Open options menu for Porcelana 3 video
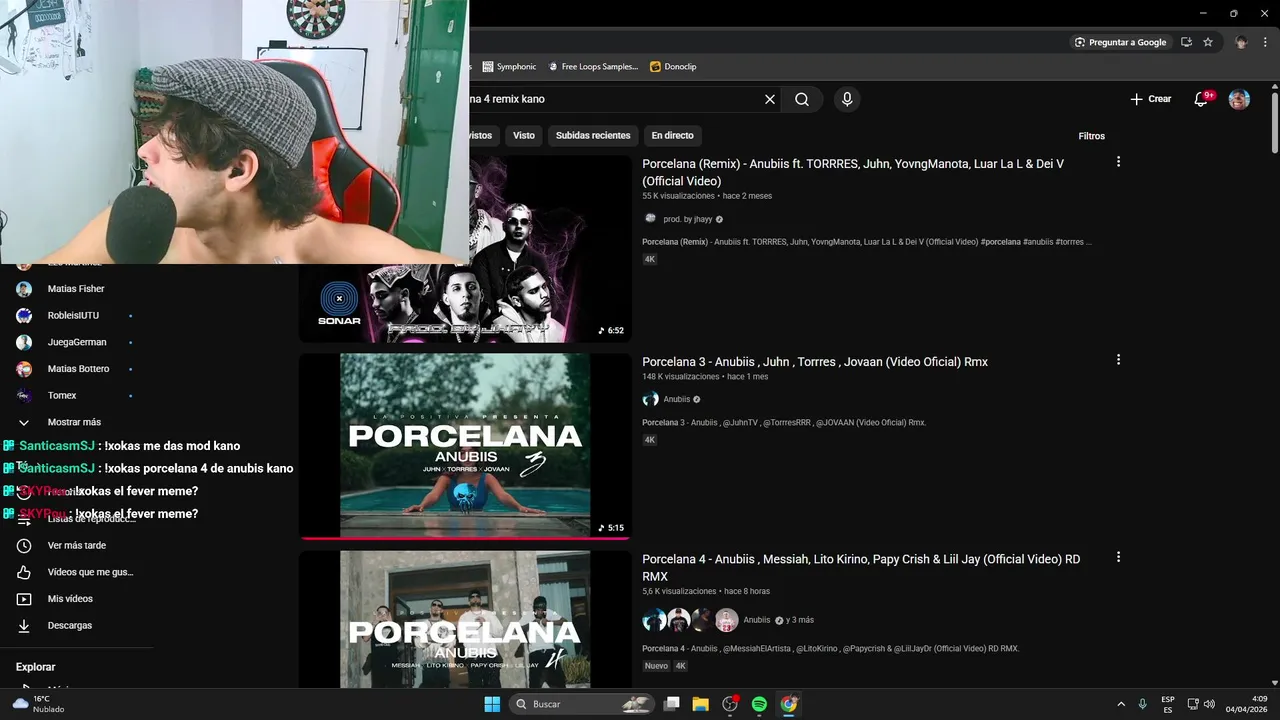 [x=1118, y=360]
